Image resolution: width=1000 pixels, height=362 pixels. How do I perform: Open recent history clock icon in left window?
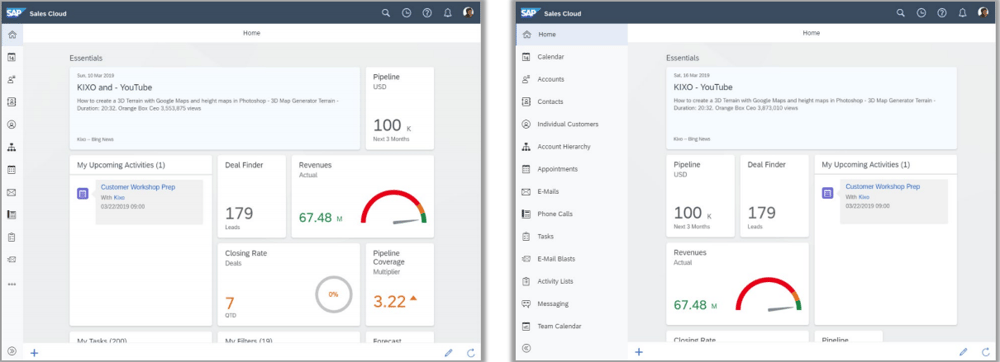(x=406, y=13)
